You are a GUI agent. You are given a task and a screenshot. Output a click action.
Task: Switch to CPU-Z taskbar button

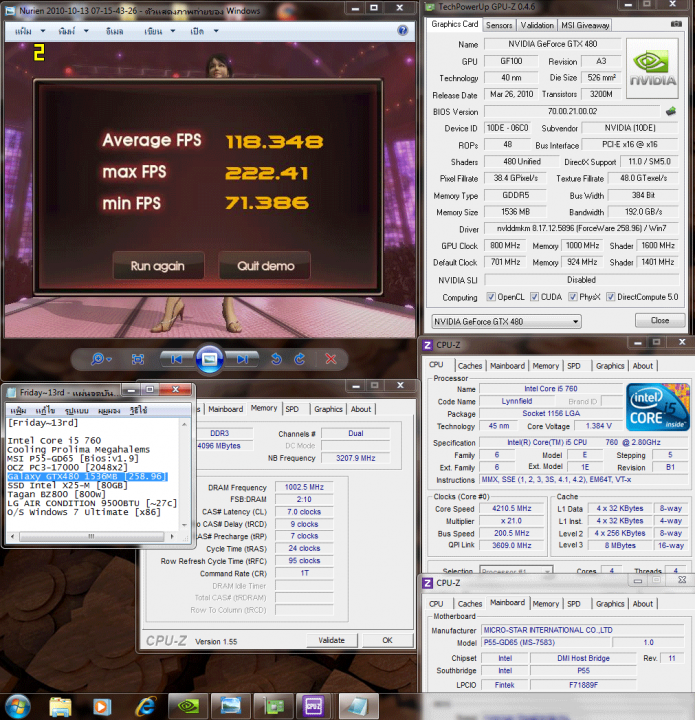[x=315, y=706]
